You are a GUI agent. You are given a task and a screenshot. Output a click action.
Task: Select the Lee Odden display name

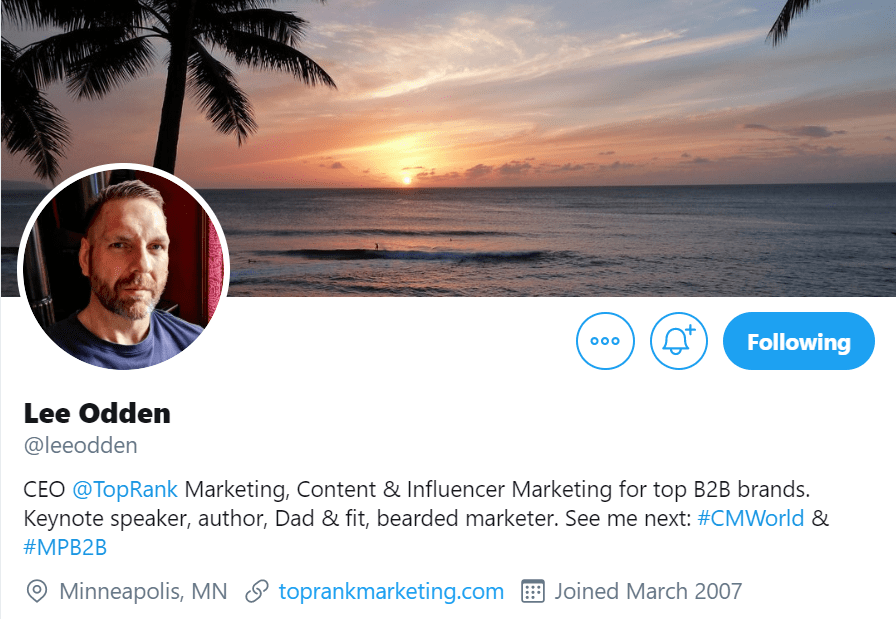point(97,413)
